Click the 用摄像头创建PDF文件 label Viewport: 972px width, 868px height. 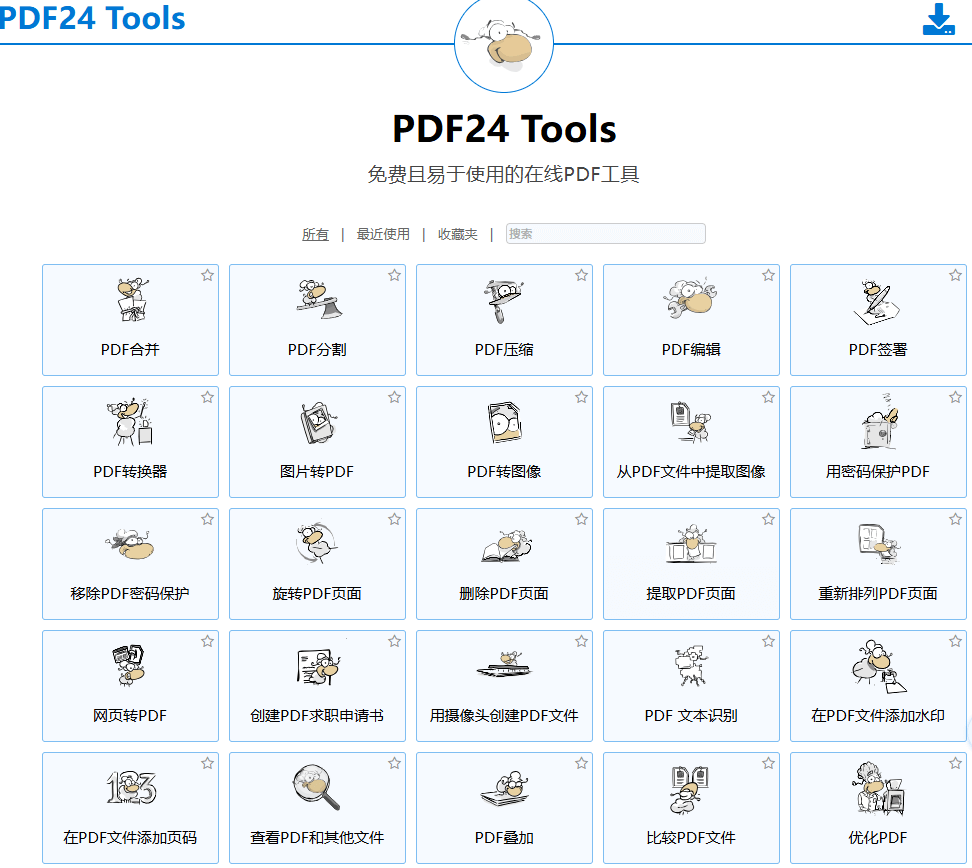pos(504,716)
